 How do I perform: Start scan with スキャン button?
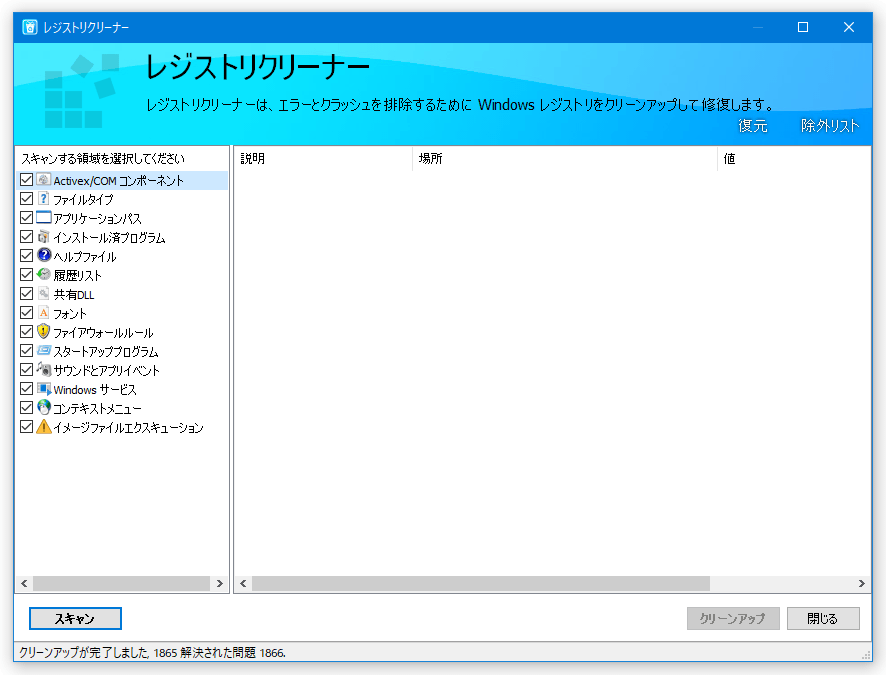75,619
